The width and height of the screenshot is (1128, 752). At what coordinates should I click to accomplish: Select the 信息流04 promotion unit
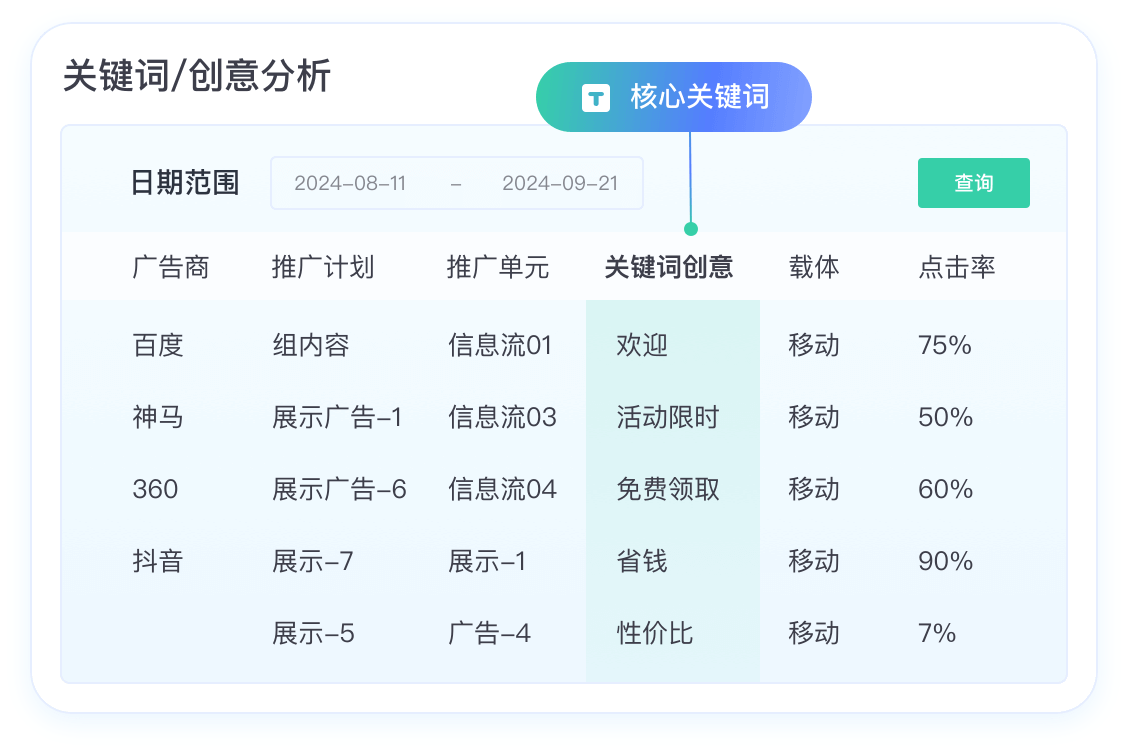pos(502,489)
